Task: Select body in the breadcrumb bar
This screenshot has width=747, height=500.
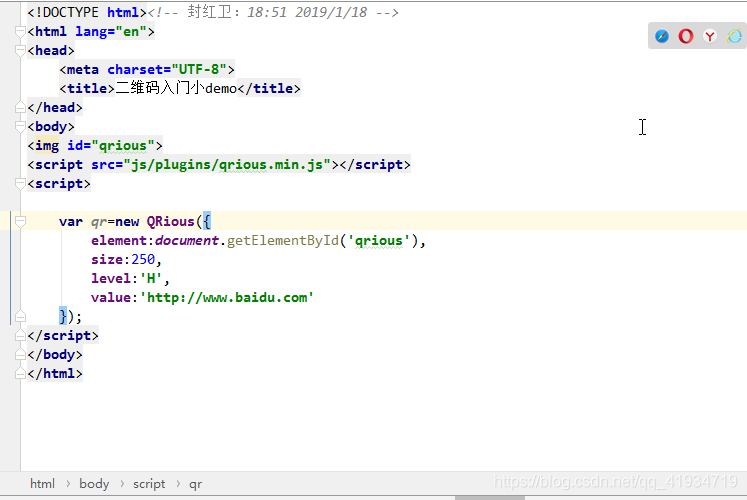Action: point(94,484)
